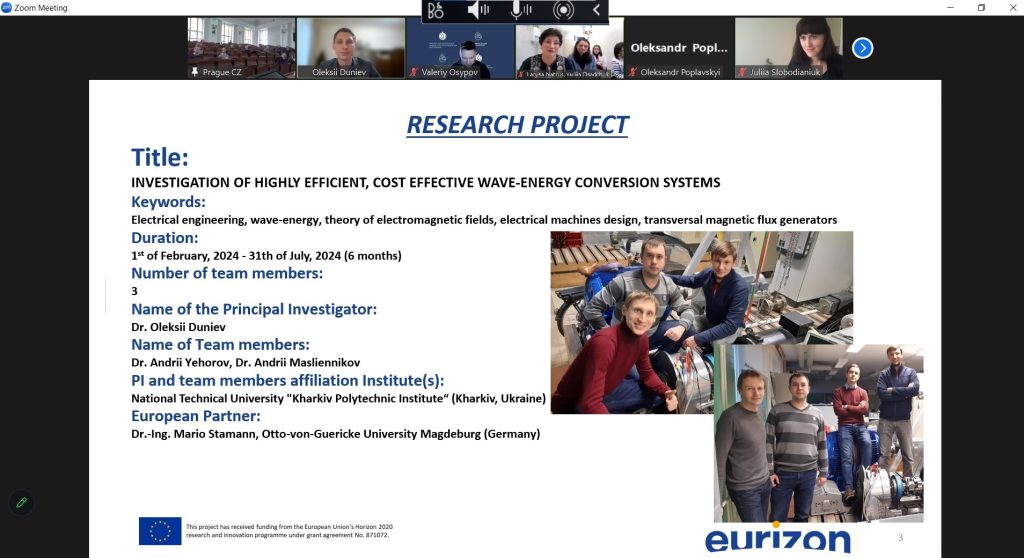Click the pin icon on Prague CZ
The image size is (1024, 558).
click(196, 72)
